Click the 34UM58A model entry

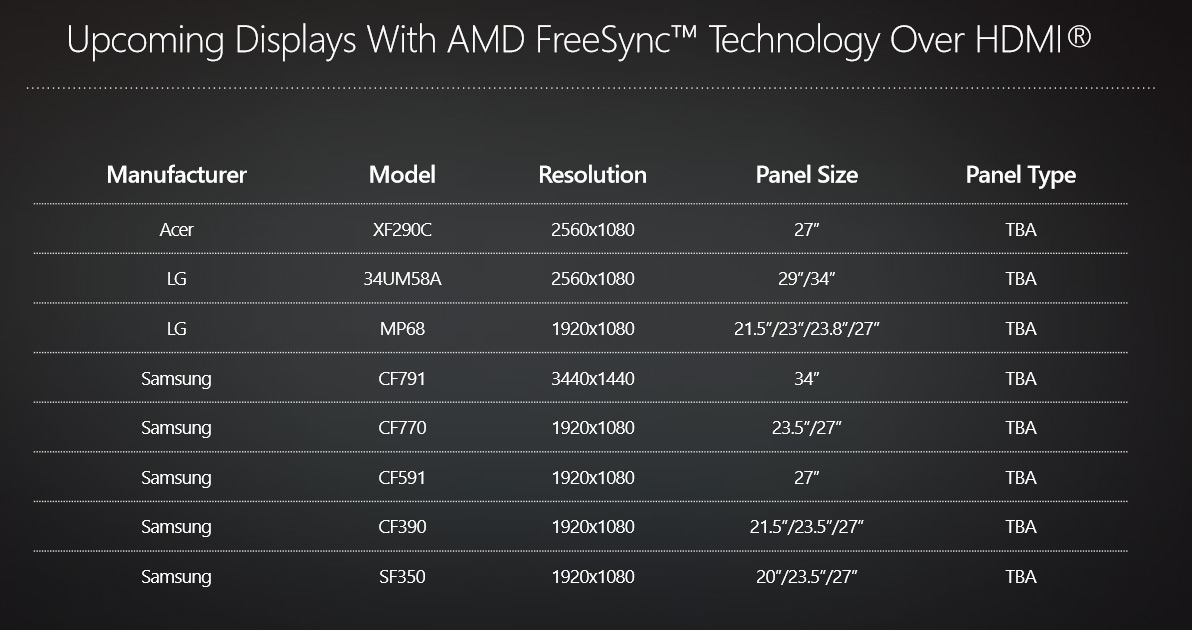click(x=402, y=279)
